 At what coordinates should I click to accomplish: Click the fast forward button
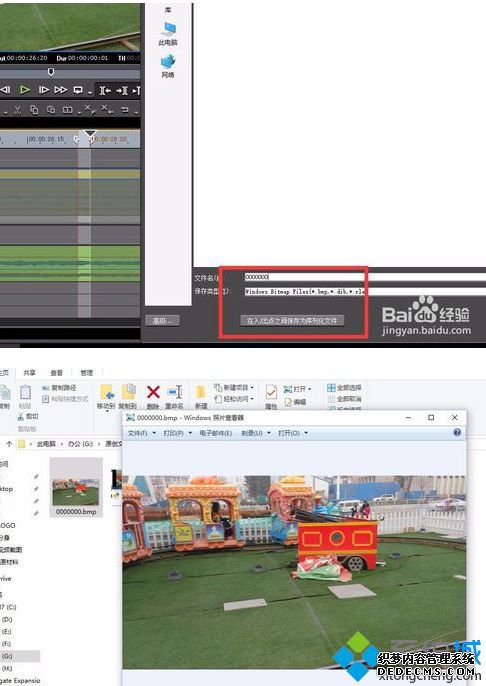60,90
